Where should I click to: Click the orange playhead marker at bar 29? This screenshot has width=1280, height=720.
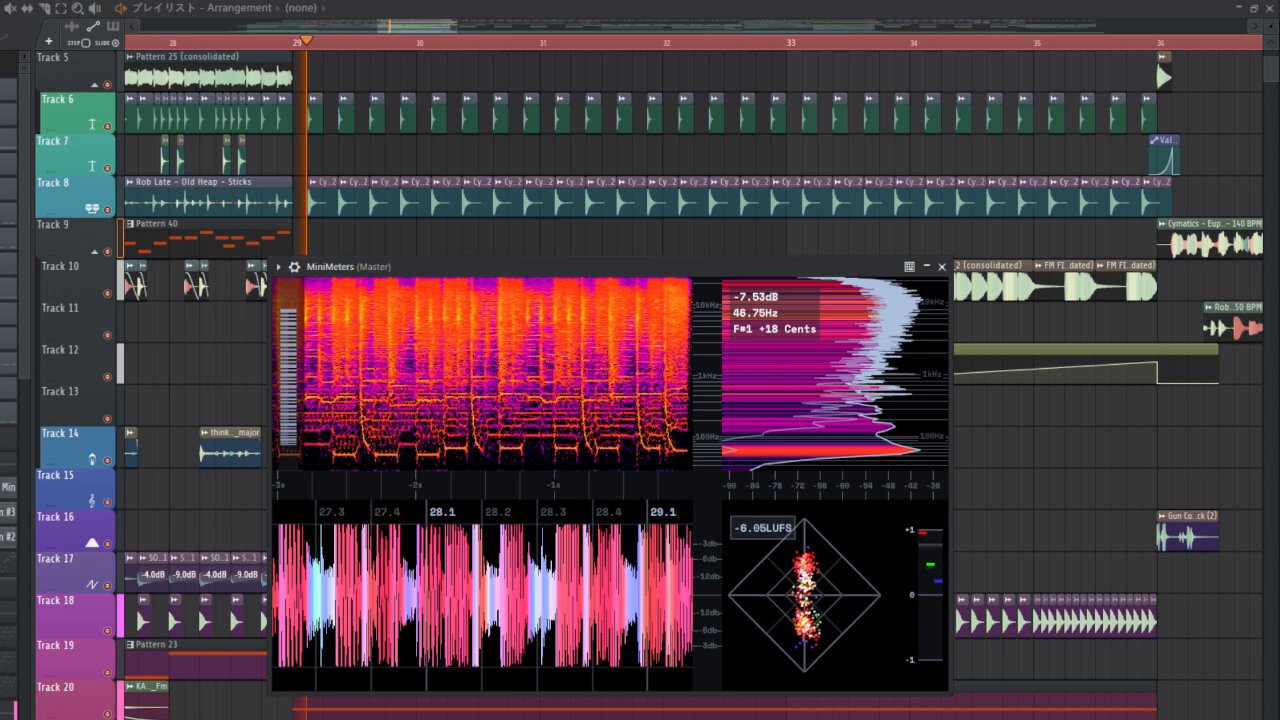(x=307, y=41)
